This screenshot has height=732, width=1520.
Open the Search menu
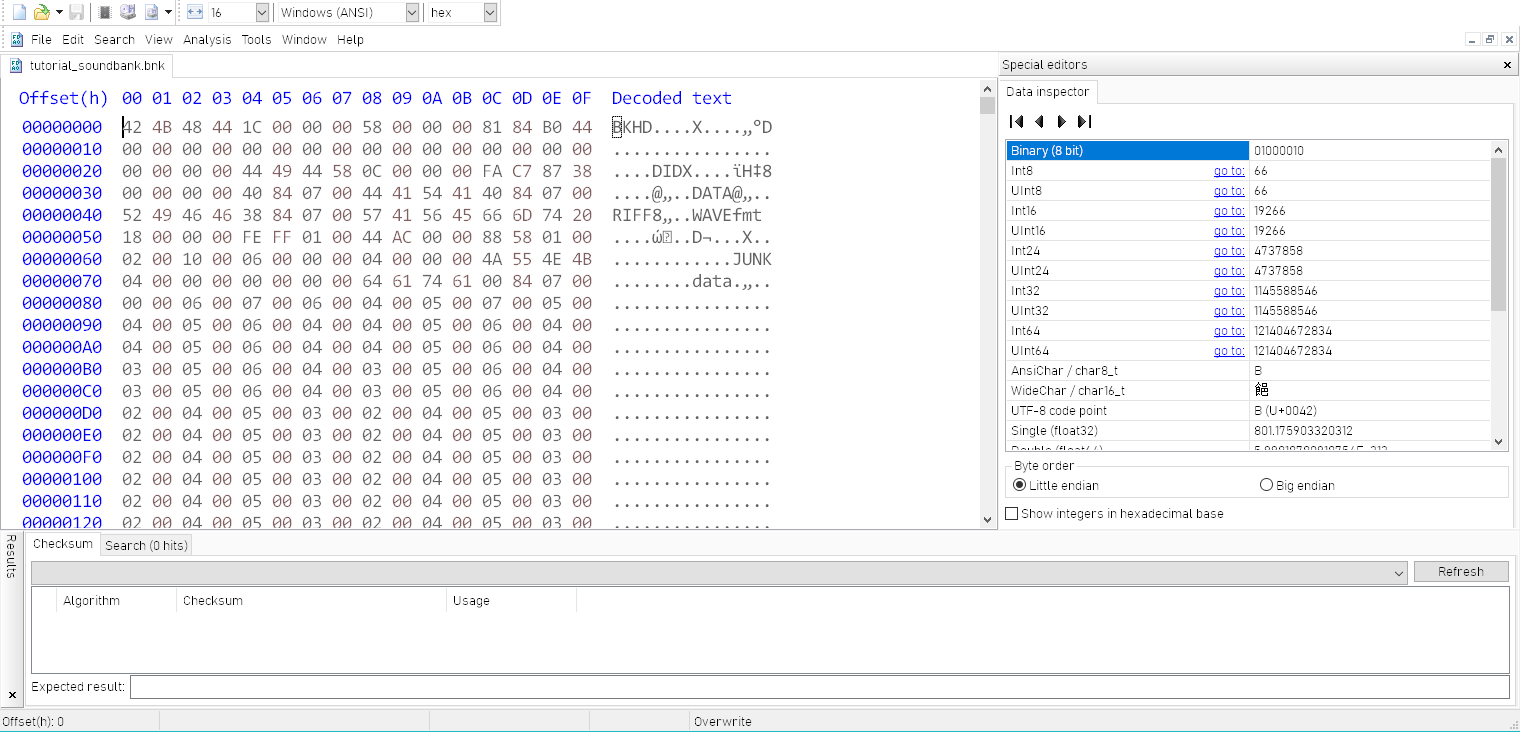click(114, 40)
